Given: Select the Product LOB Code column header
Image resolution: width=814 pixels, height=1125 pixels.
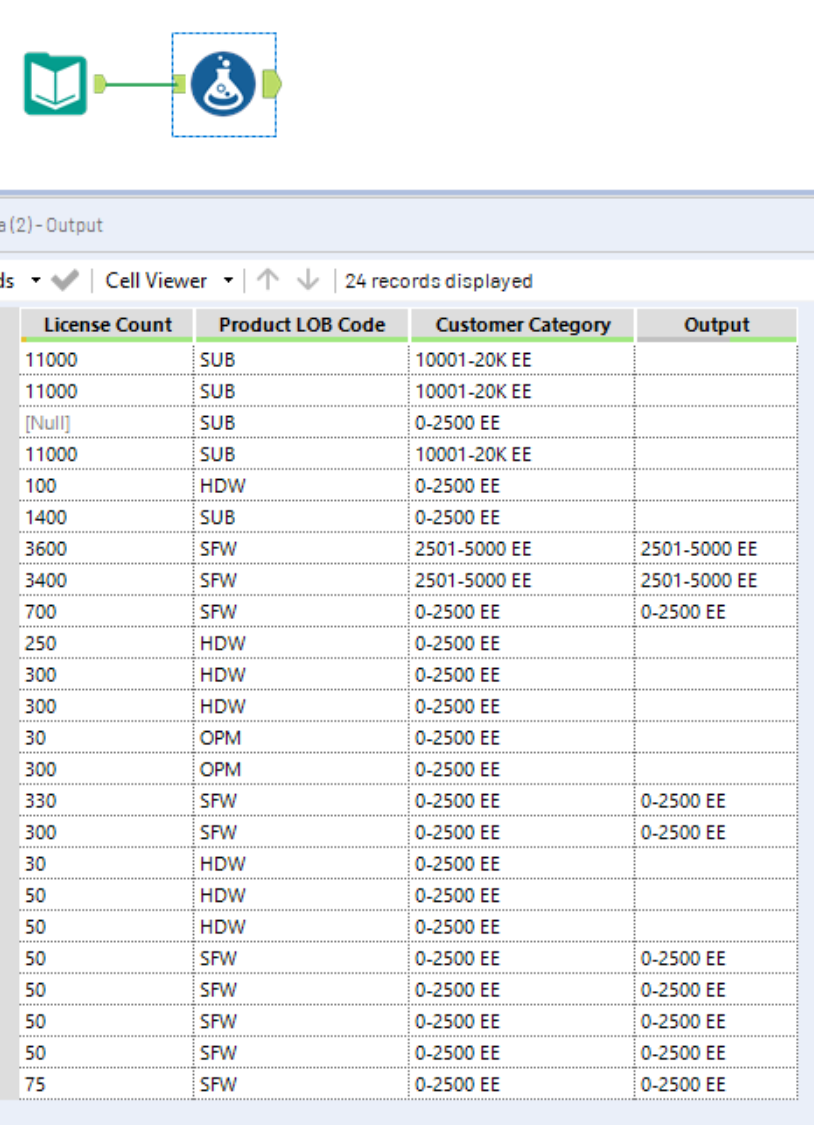Looking at the screenshot, I should click(x=300, y=324).
